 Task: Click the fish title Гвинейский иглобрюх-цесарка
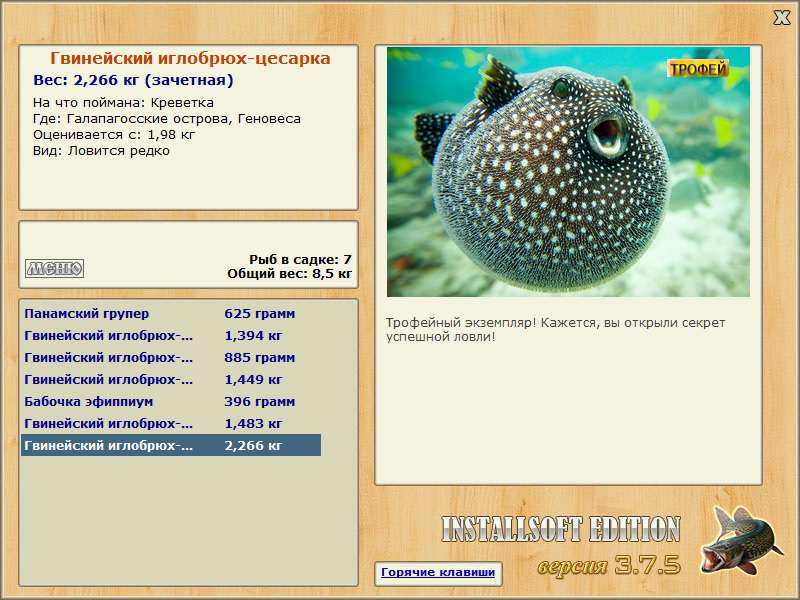(x=190, y=58)
